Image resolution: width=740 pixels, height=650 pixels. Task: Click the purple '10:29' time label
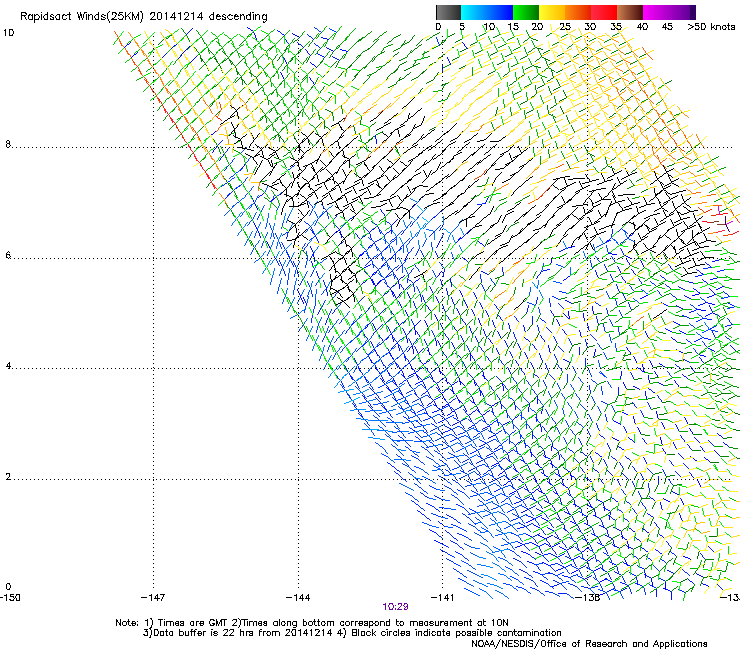(x=395, y=607)
